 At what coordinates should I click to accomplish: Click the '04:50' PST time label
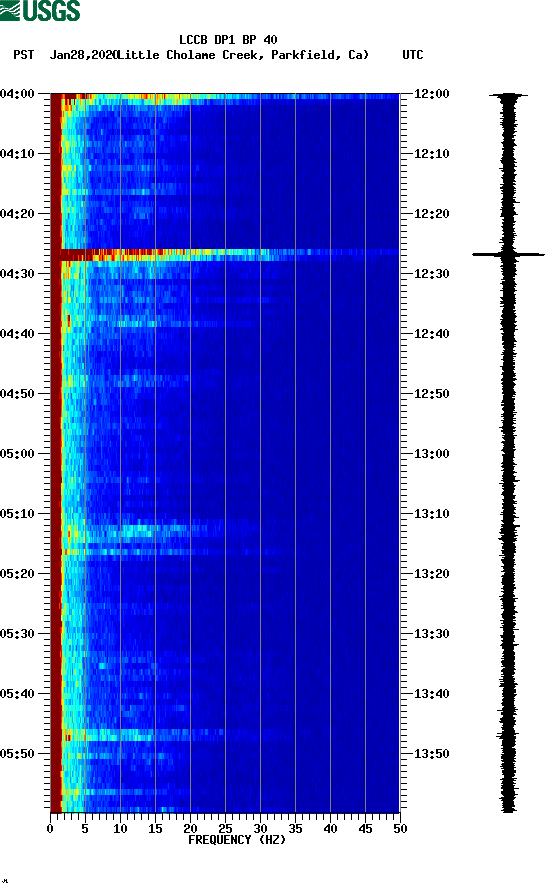coord(17,394)
